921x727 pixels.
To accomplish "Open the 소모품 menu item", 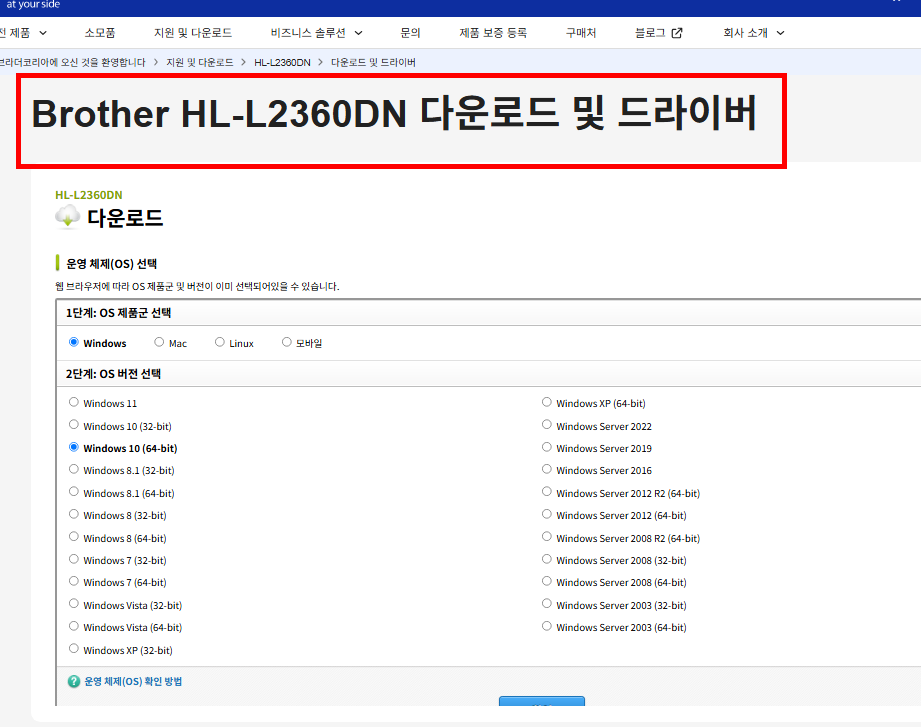I will (100, 33).
